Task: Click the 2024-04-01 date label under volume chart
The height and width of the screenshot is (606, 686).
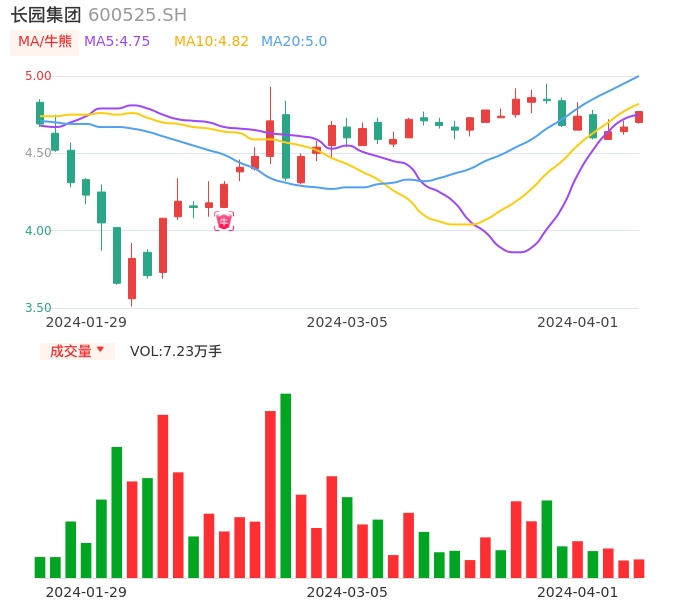Action: (578, 592)
